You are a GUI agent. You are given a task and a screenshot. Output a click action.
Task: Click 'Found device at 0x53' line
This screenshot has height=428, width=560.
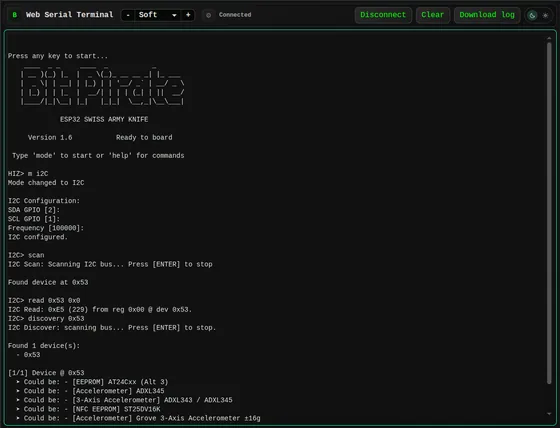pos(48,282)
